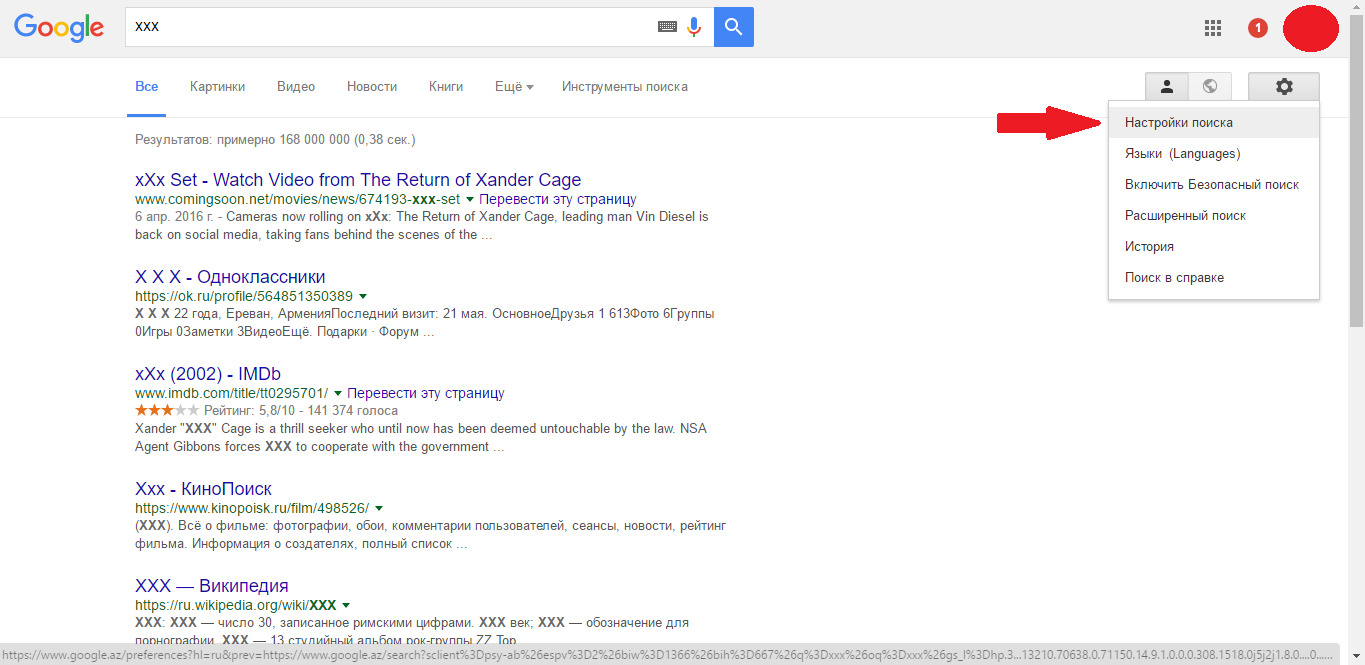The height and width of the screenshot is (665, 1365).
Task: Click the Google logo
Action: coord(59,27)
